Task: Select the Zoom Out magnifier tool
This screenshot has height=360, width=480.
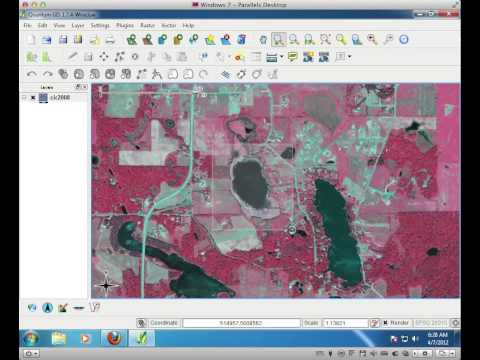Action: (294, 40)
